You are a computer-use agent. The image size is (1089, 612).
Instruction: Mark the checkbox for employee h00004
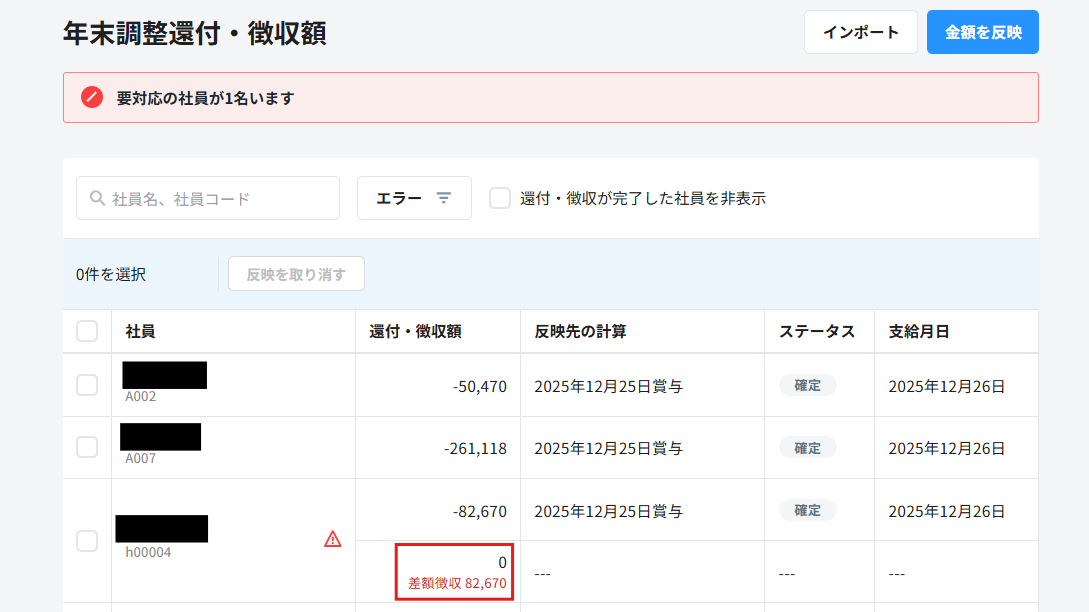87,540
